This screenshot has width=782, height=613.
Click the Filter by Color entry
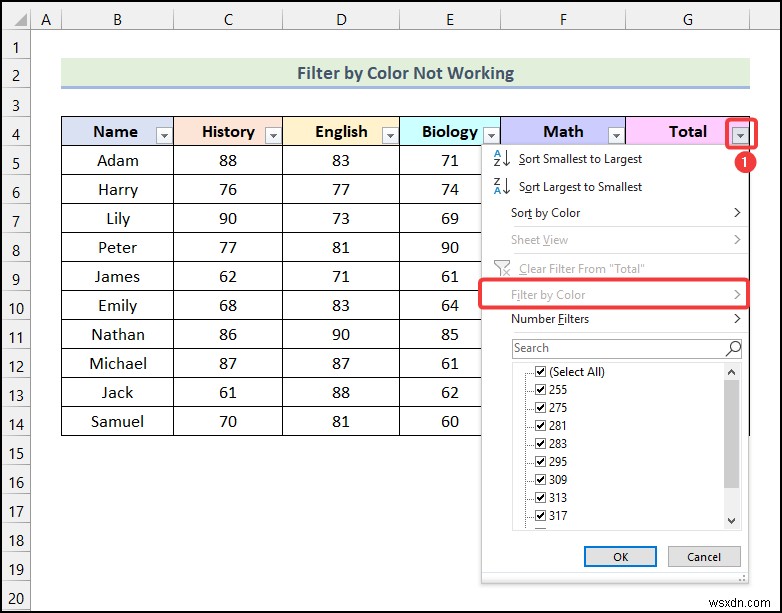point(614,294)
